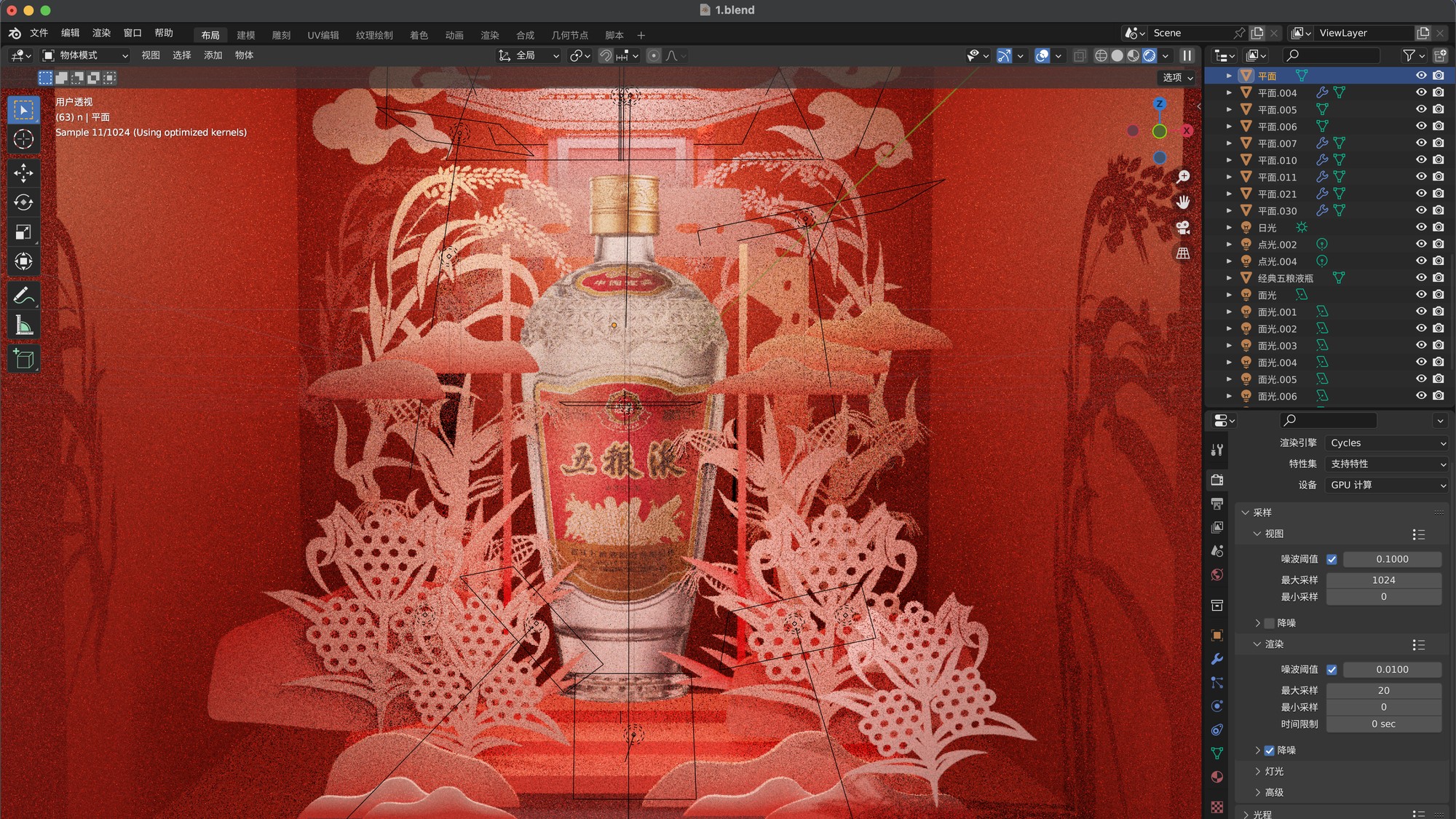Select the Rotate tool
This screenshot has width=1456, height=819.
coord(23,202)
